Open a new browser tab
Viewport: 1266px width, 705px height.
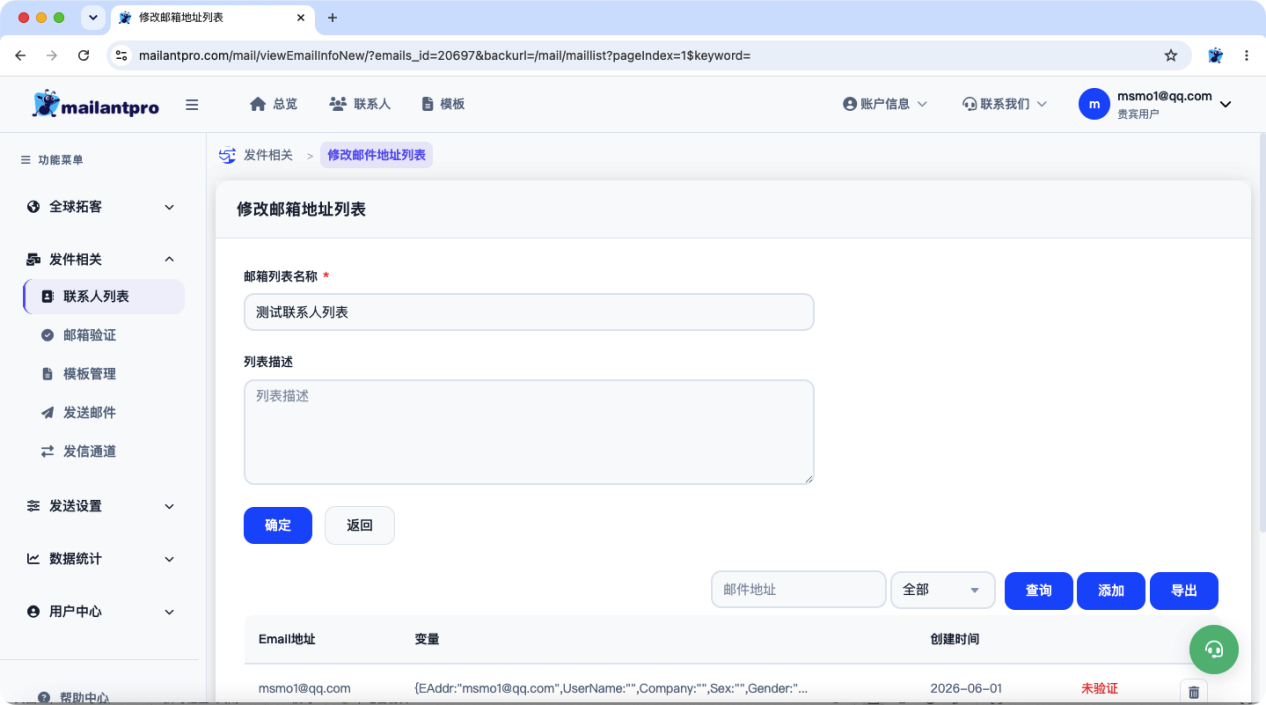[333, 17]
